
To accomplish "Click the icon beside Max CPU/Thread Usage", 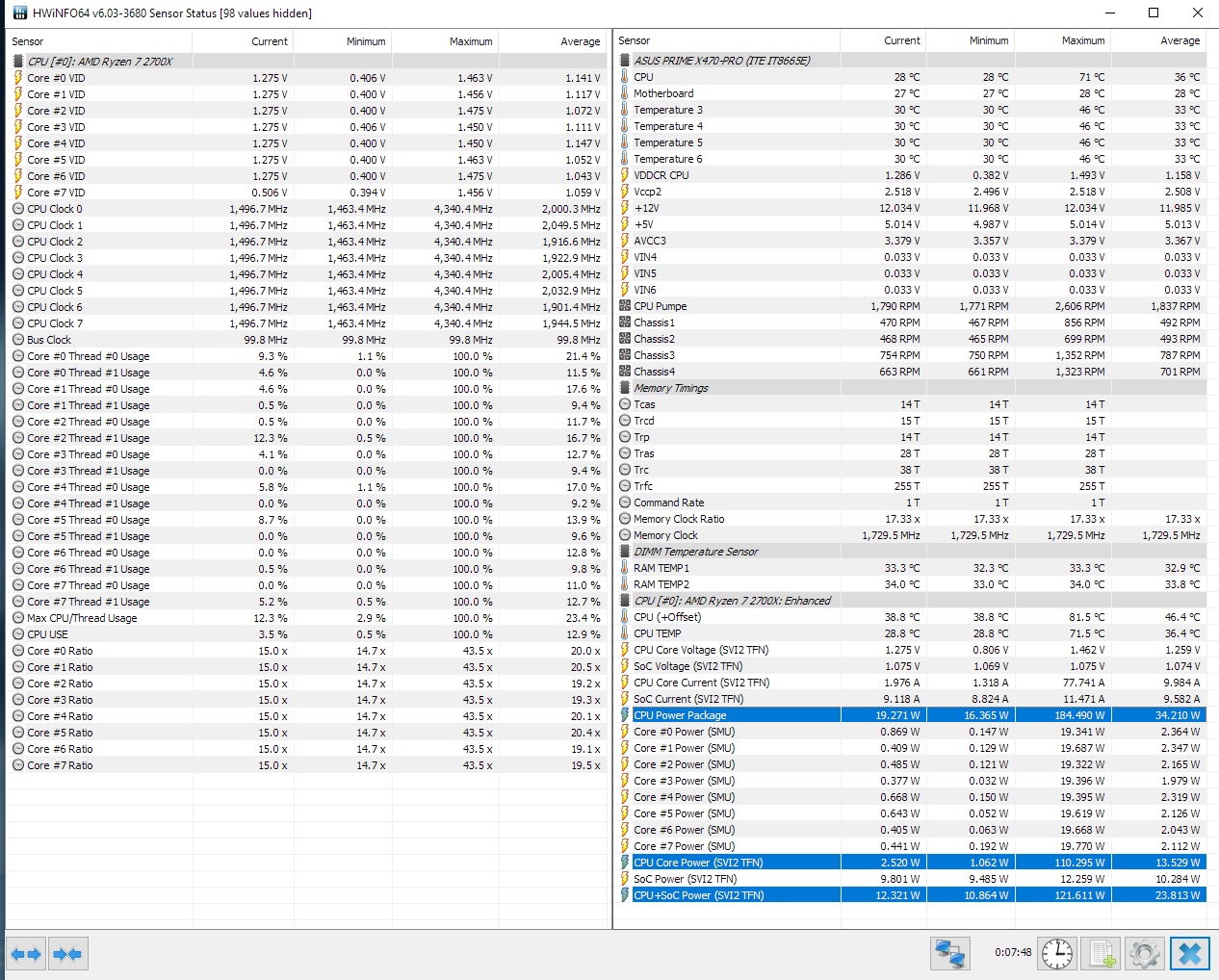I will [18, 618].
